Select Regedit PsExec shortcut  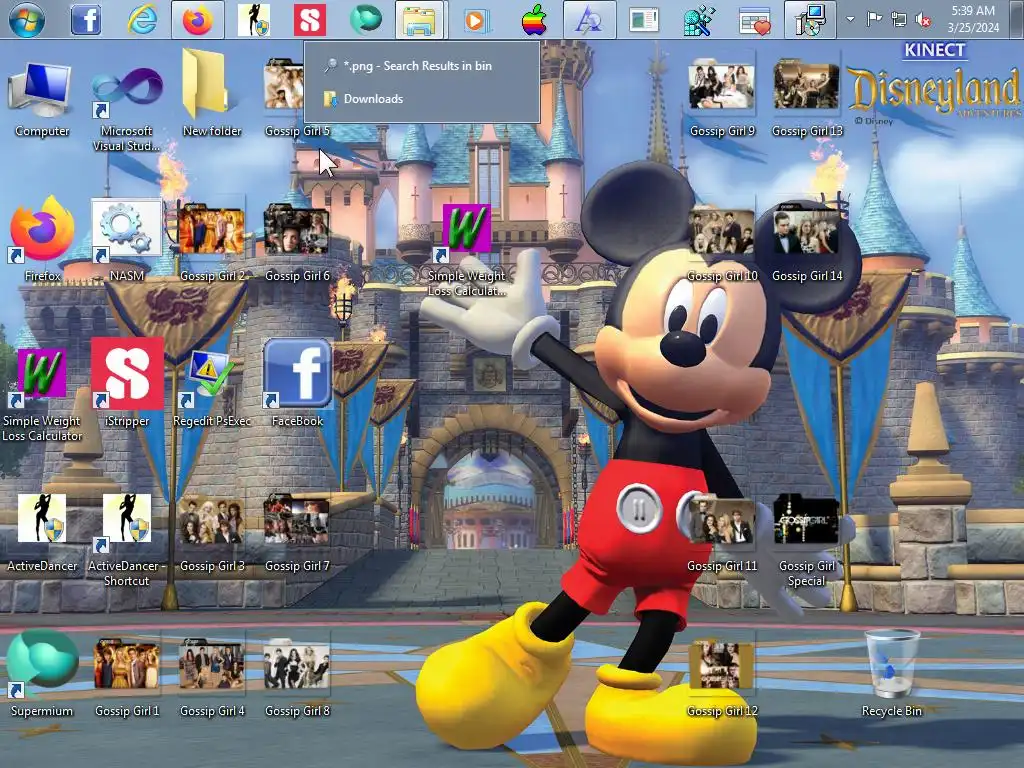pyautogui.click(x=212, y=388)
